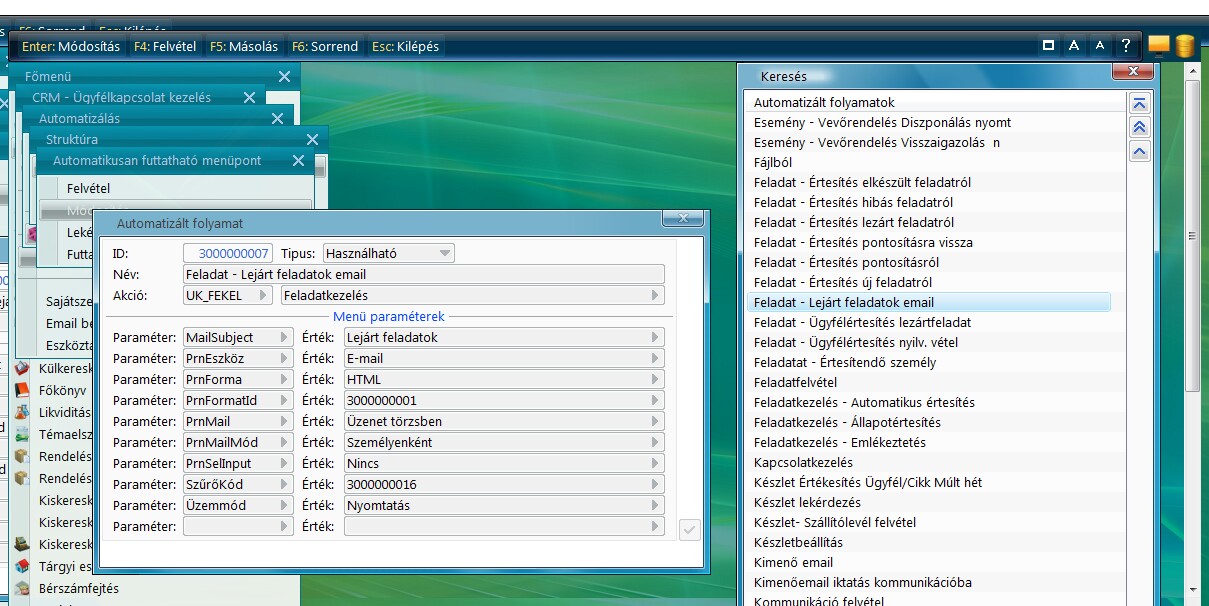Select Bérszámfejtés in the main menu

click(78, 588)
